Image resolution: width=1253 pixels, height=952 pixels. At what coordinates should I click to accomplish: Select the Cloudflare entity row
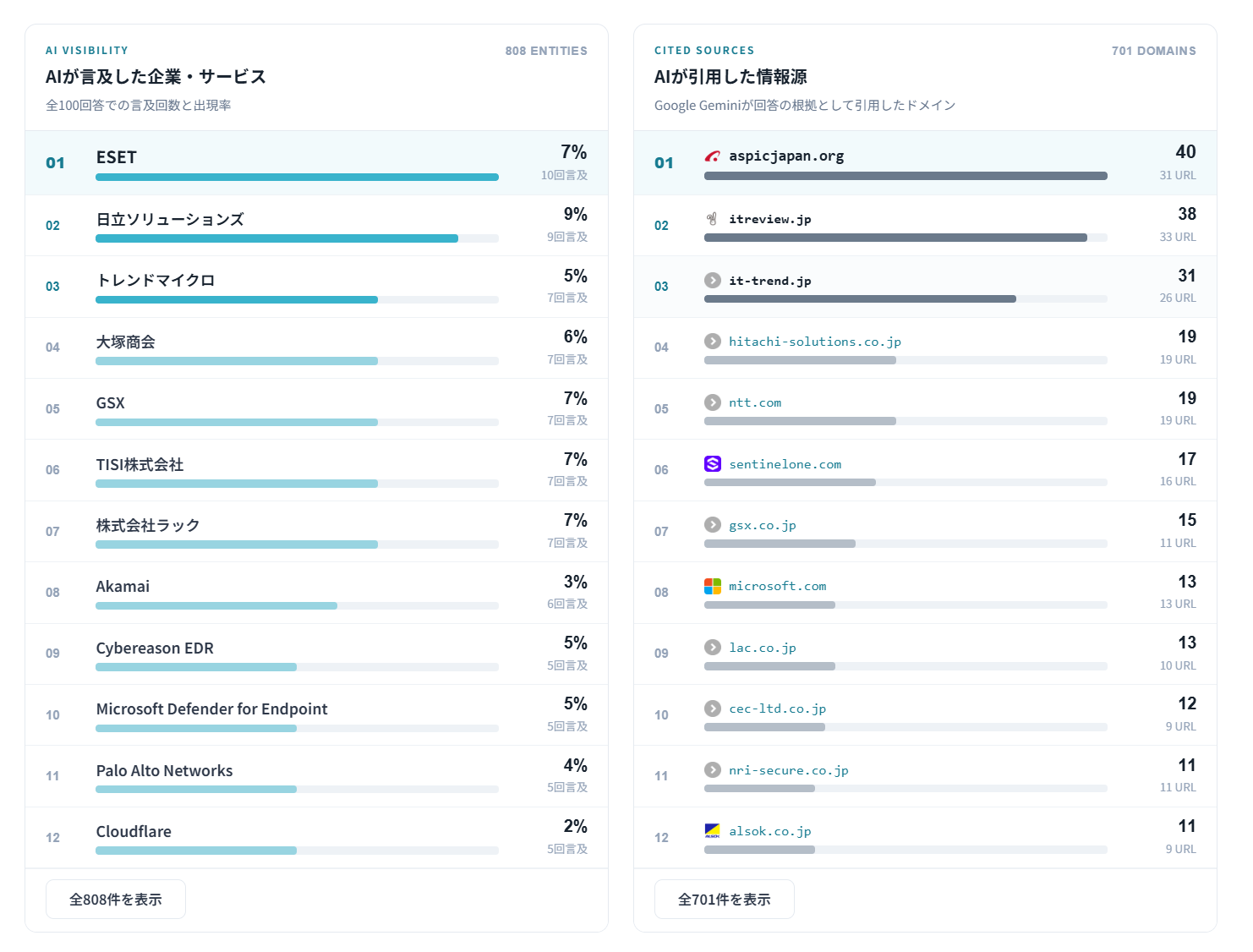[316, 838]
